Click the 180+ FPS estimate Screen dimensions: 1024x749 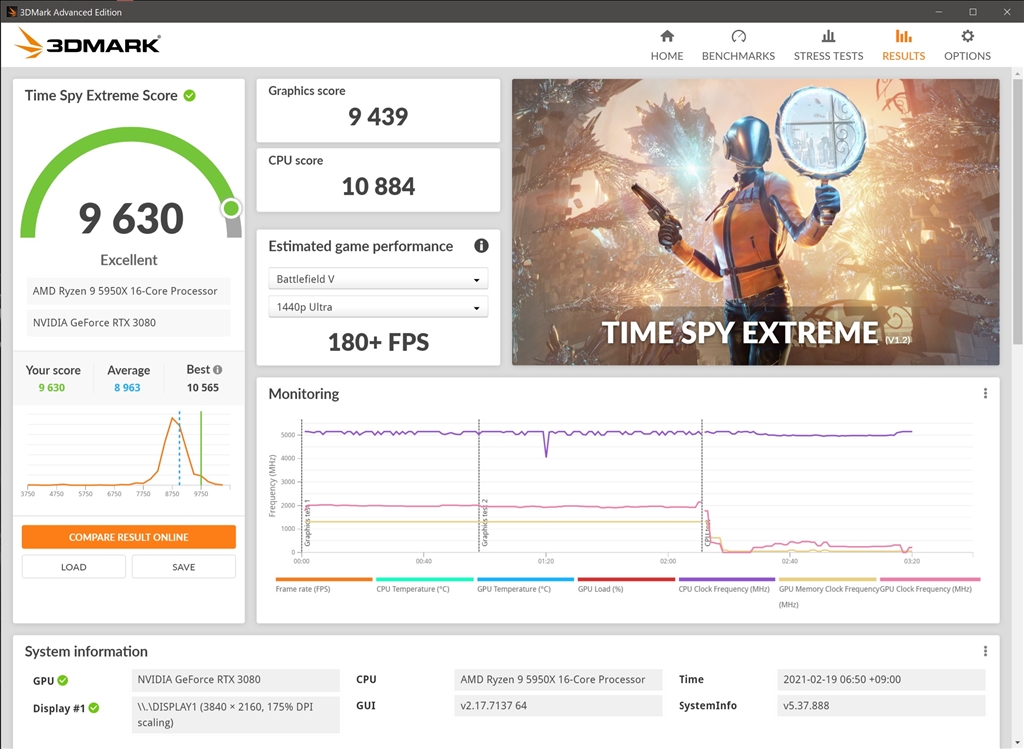coord(378,342)
